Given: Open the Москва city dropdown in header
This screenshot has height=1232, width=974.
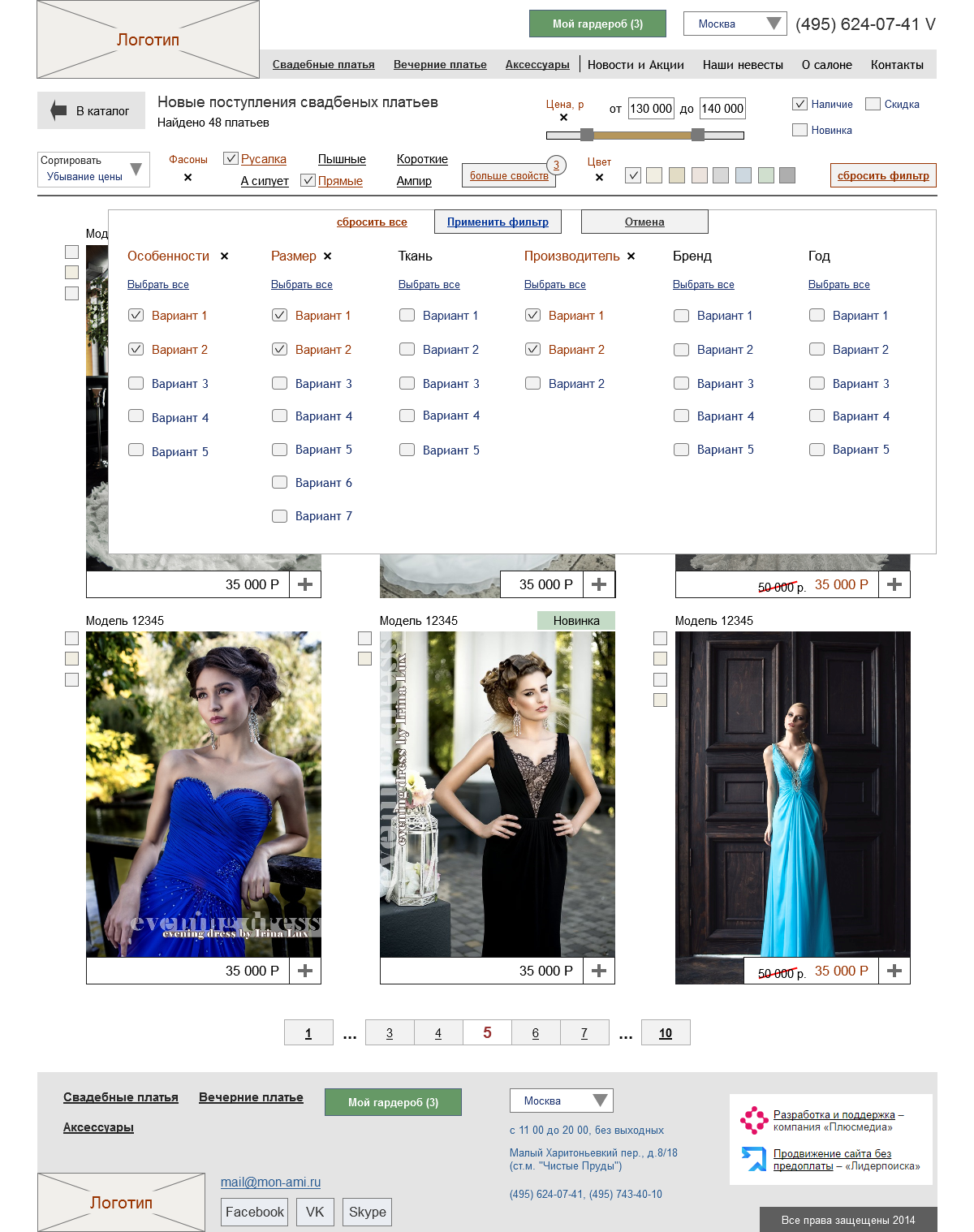Looking at the screenshot, I should [735, 24].
